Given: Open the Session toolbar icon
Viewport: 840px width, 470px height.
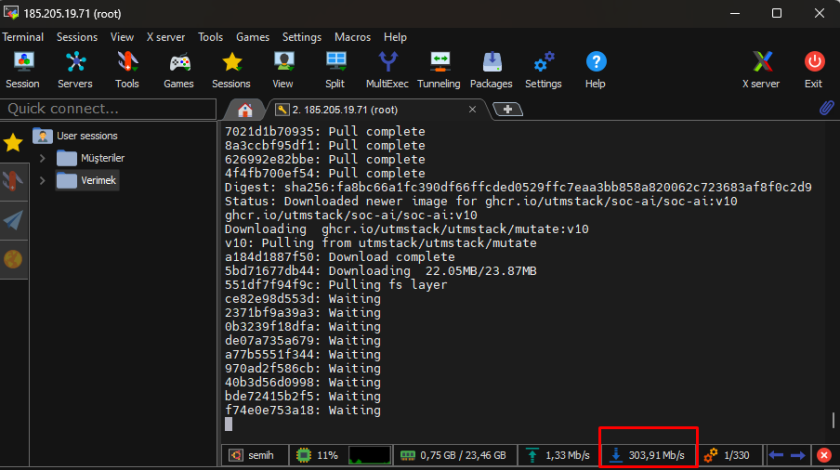Looking at the screenshot, I should [22, 69].
